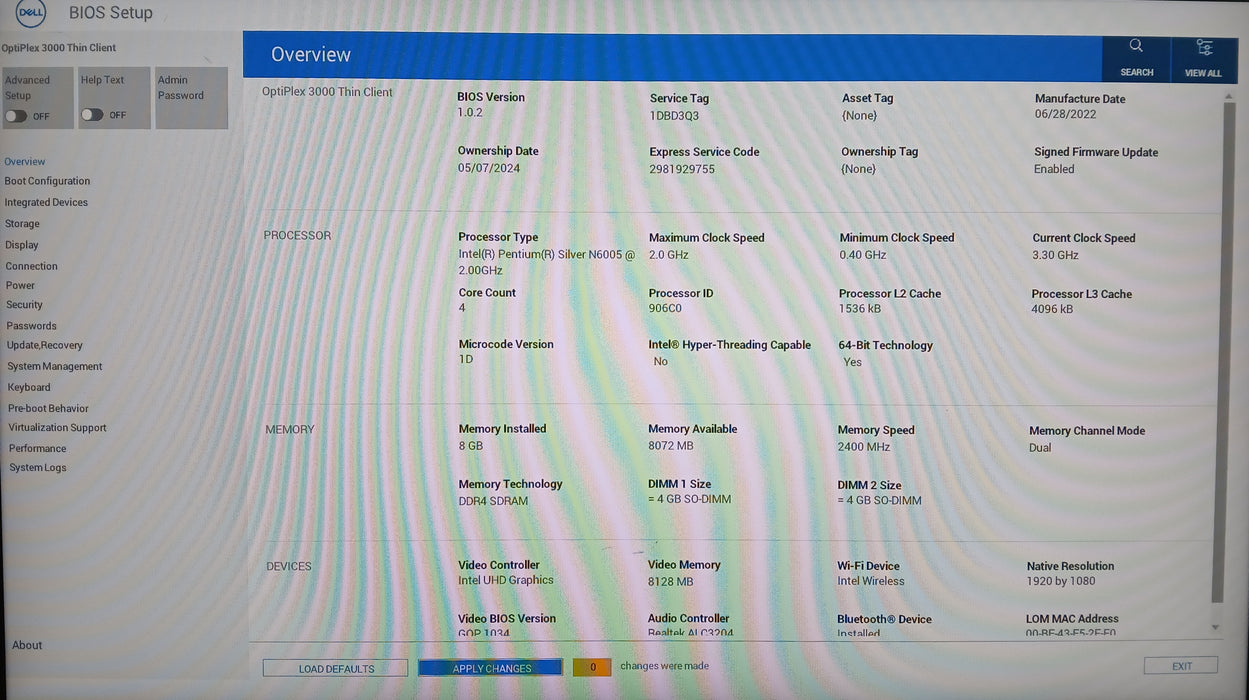This screenshot has height=700, width=1249.
Task: Click the Dell logo
Action: [31, 13]
